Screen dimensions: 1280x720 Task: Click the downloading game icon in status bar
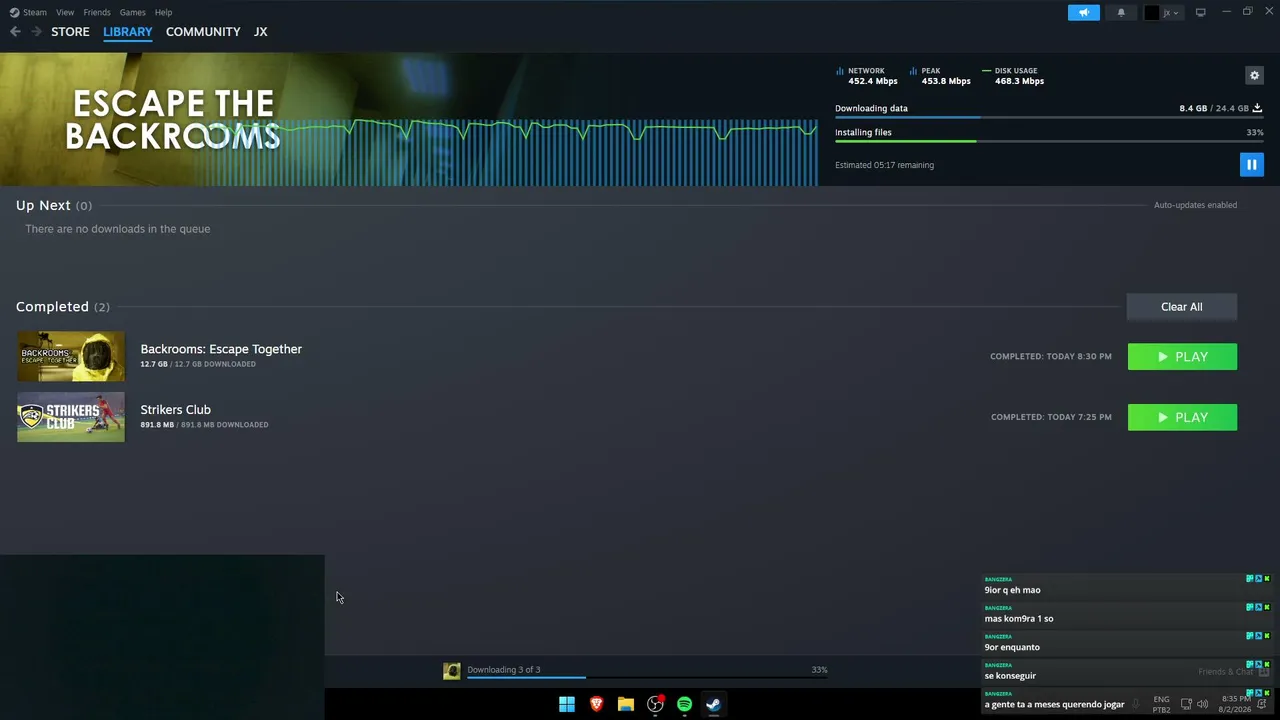pyautogui.click(x=452, y=671)
